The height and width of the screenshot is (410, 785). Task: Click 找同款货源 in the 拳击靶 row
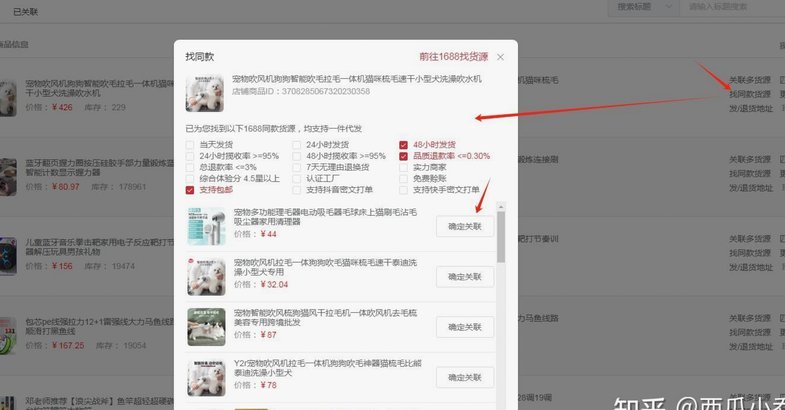click(749, 253)
